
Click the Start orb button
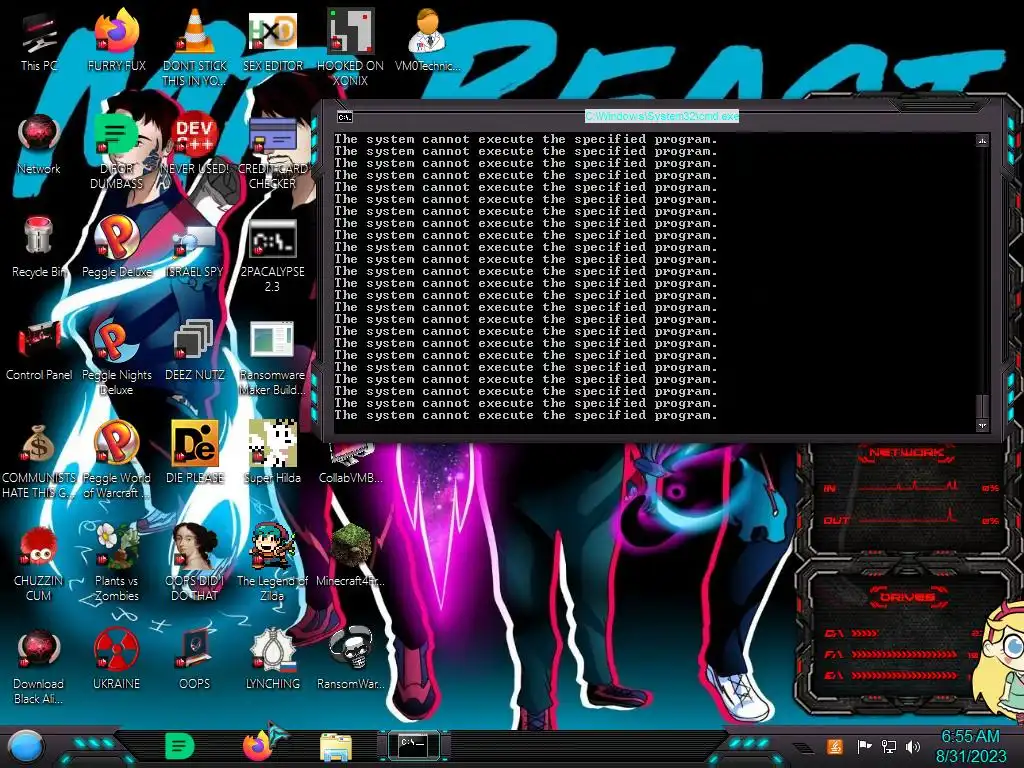(25, 746)
